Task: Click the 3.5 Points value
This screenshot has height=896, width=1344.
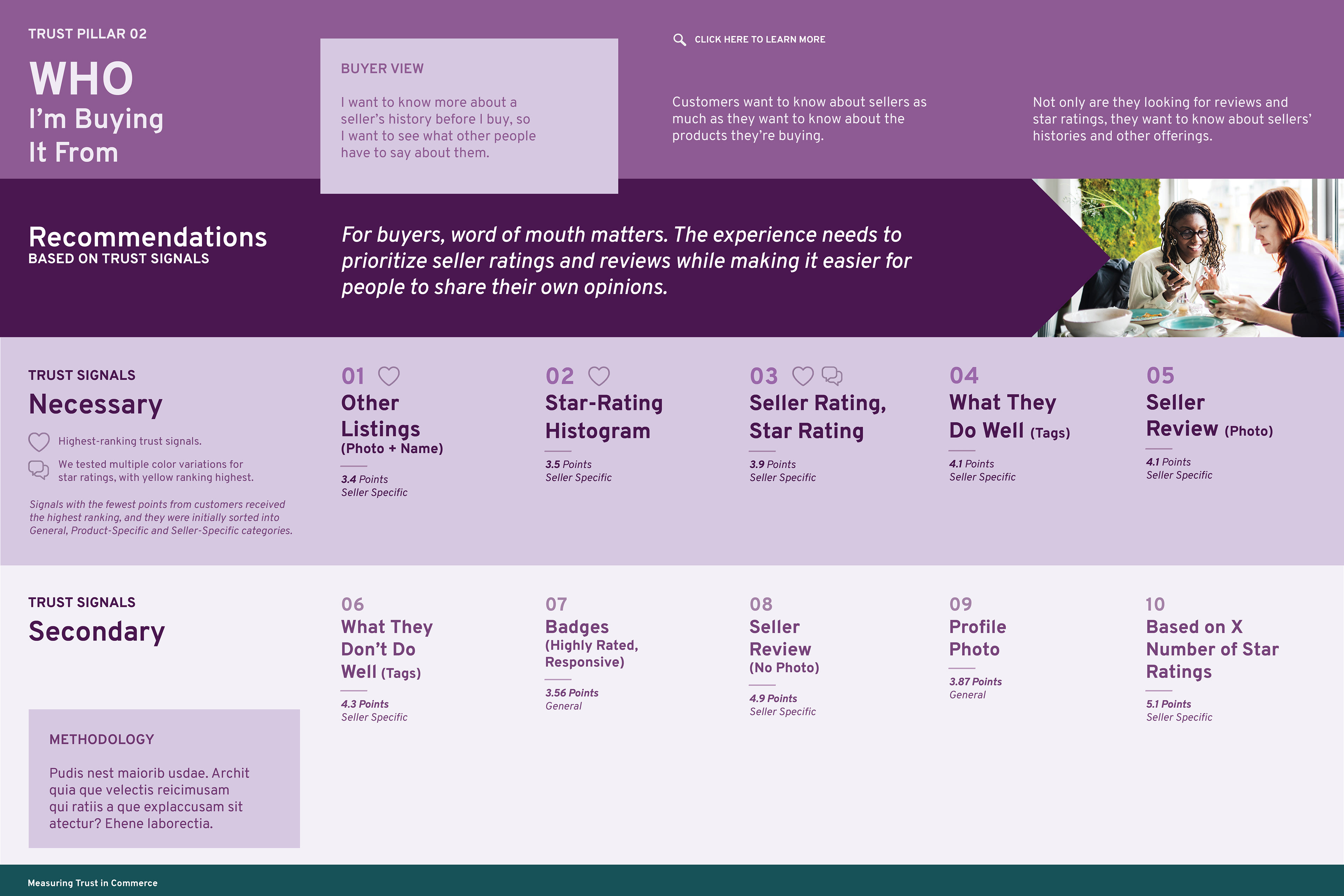Action: (x=568, y=464)
